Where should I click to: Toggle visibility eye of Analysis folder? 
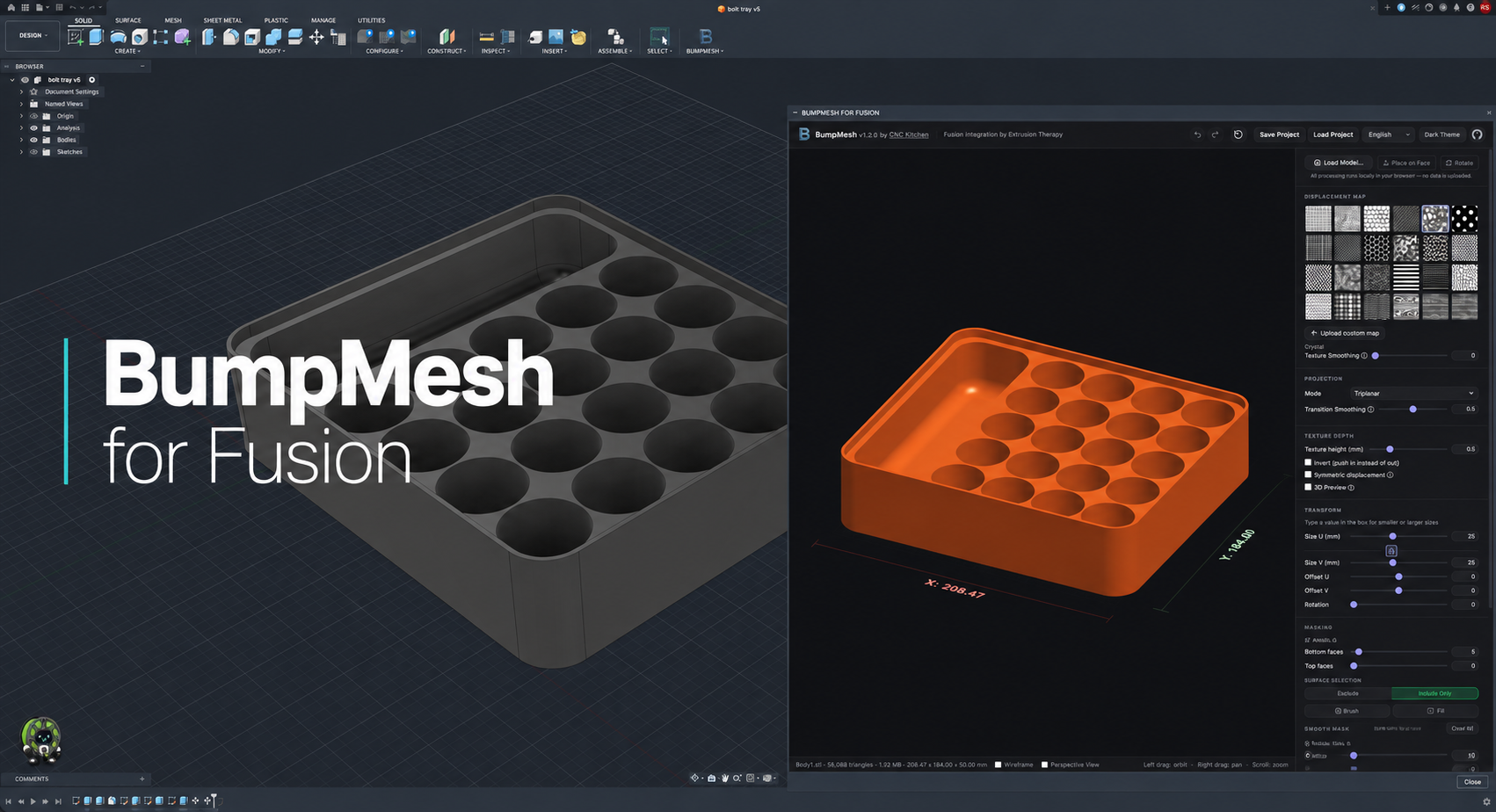coord(34,128)
